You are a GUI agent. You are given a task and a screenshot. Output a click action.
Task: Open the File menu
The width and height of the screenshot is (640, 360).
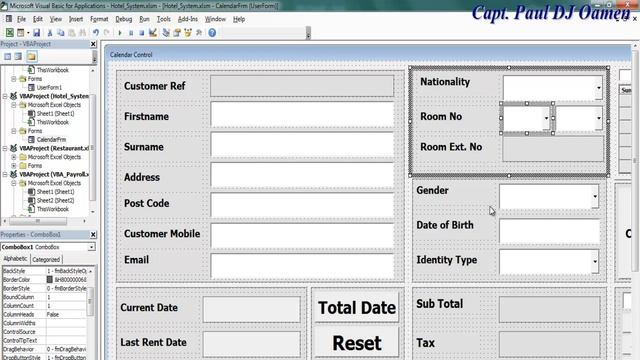point(21,19)
